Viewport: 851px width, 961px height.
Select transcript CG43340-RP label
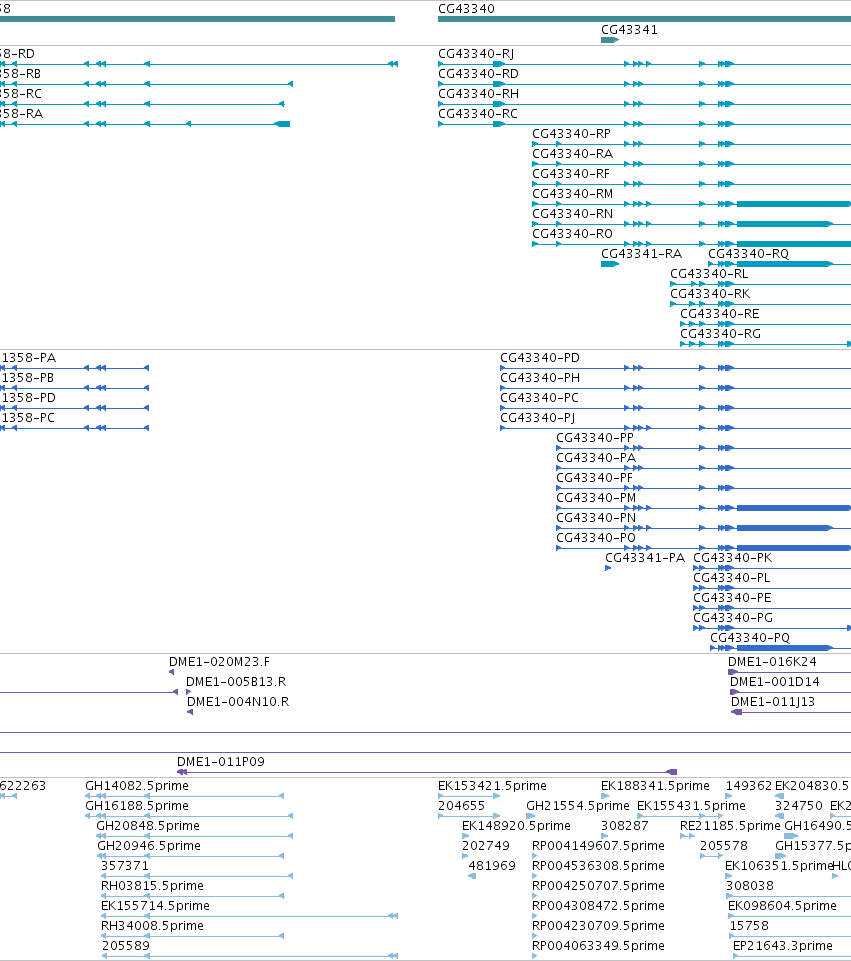[x=572, y=134]
